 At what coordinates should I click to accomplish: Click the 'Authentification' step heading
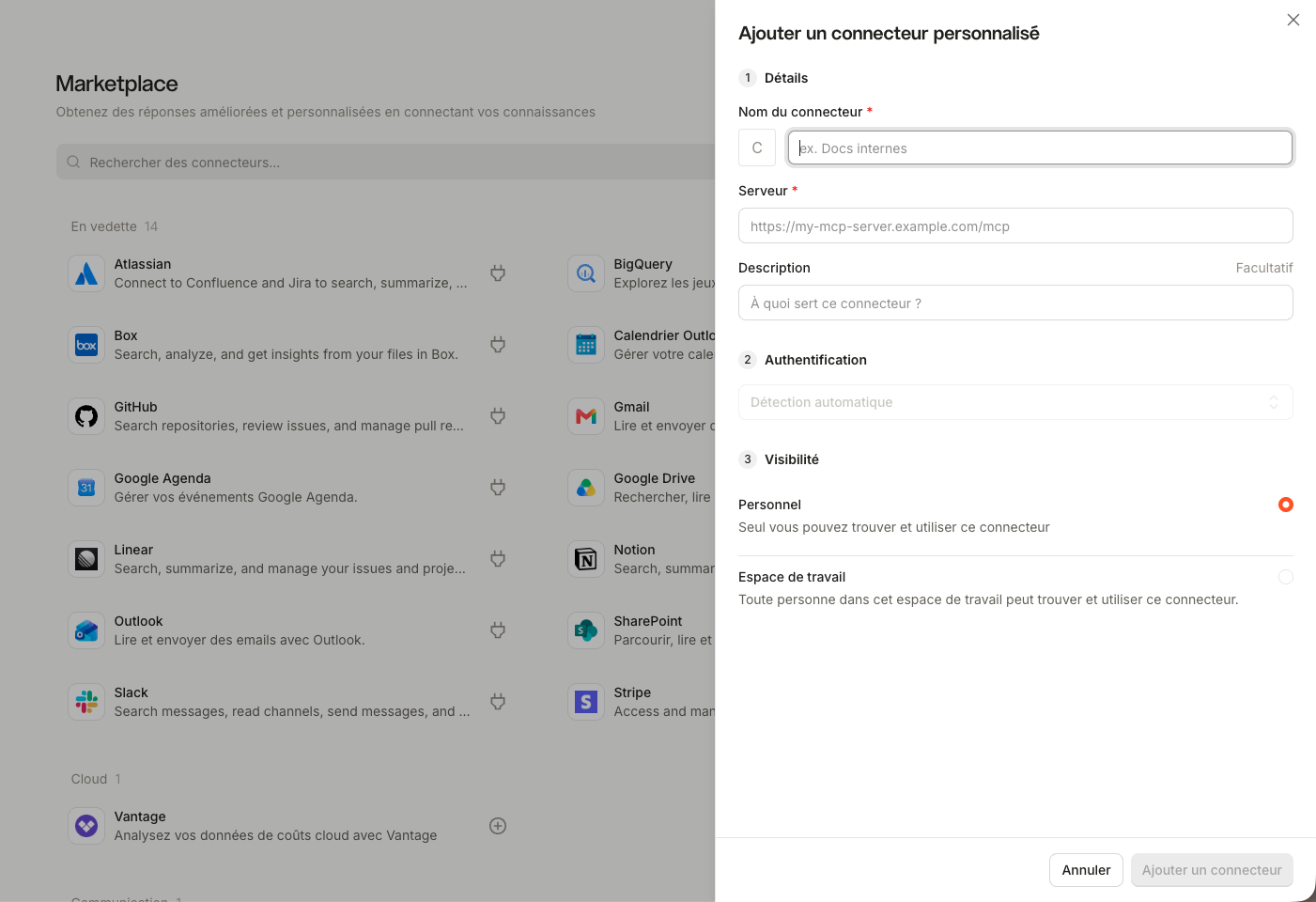[815, 360]
